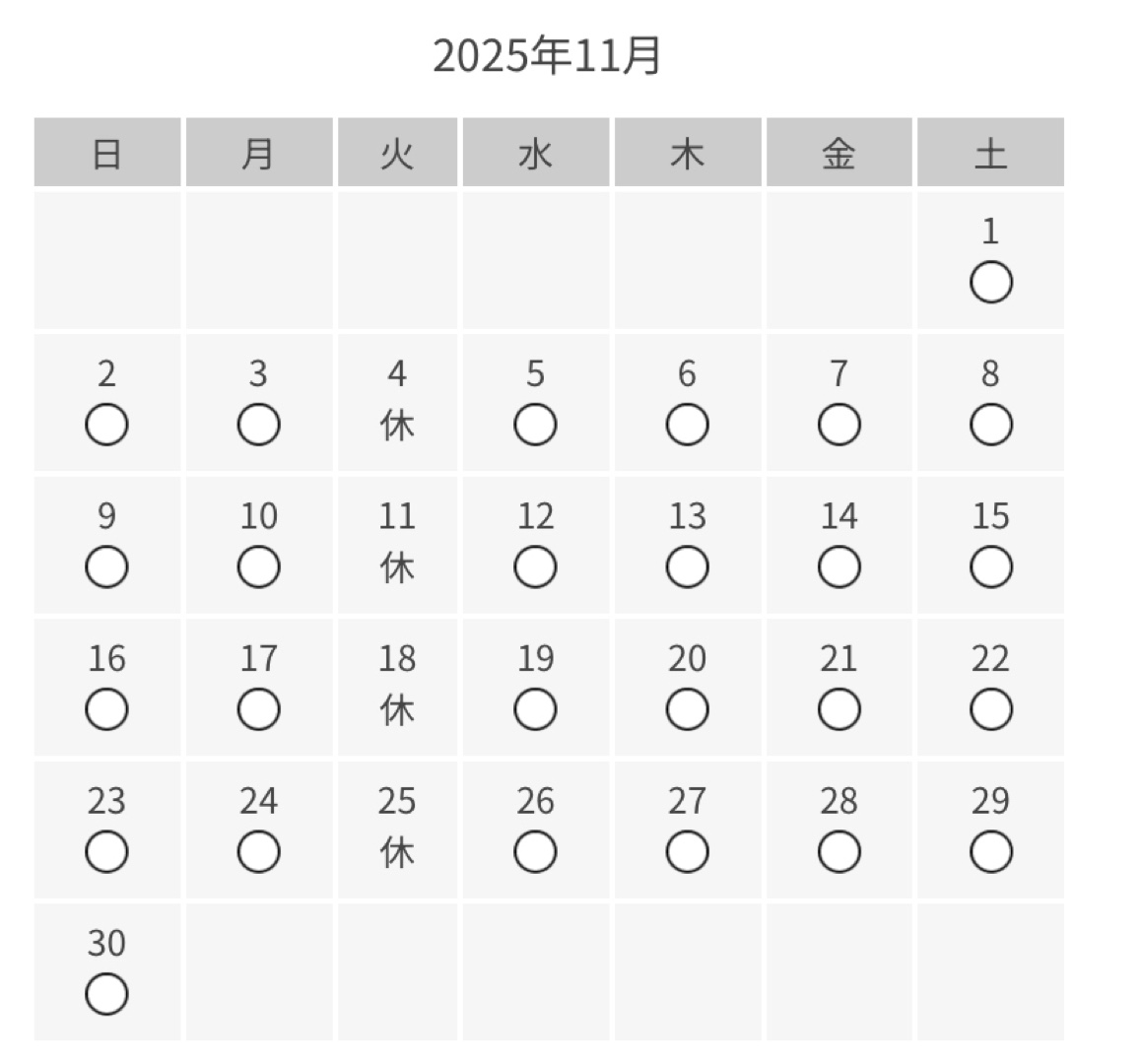Select the available circle for November 1
Screen dimensions: 1141x1064
click(990, 284)
